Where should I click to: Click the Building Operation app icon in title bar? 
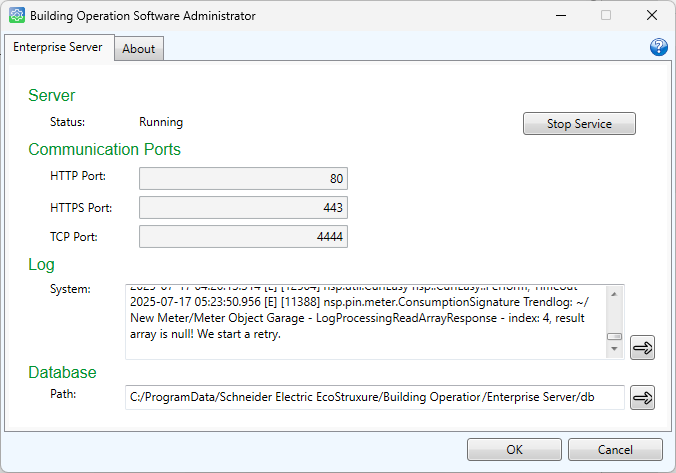click(x=17, y=15)
